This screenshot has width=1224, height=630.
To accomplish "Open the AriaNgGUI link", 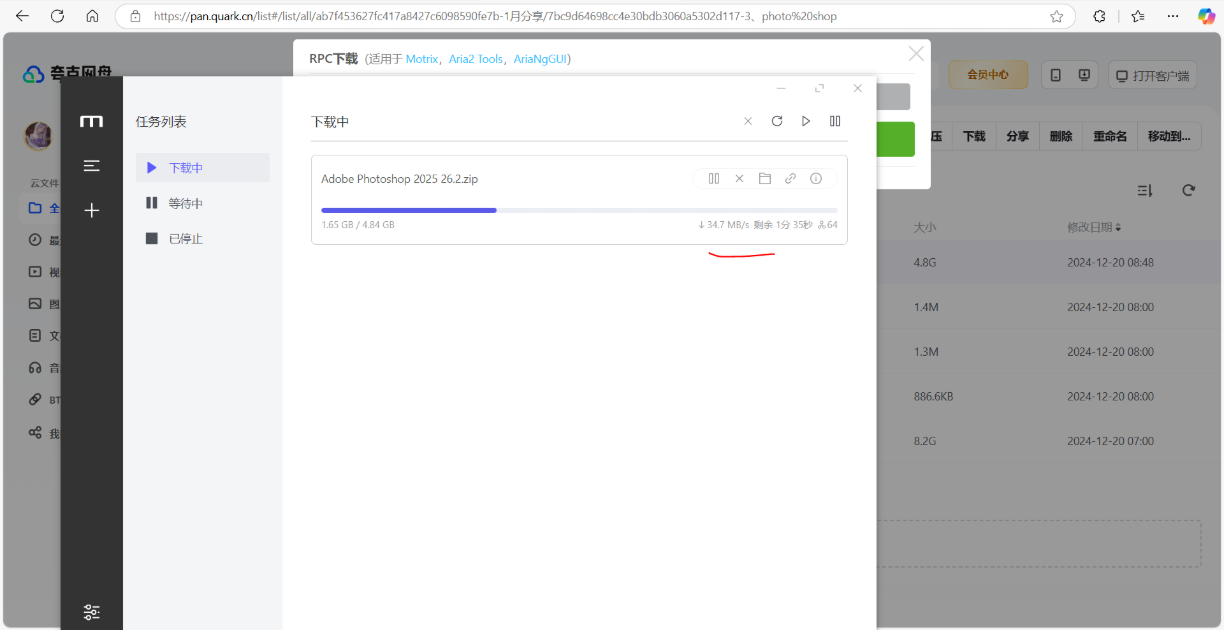I will point(540,59).
